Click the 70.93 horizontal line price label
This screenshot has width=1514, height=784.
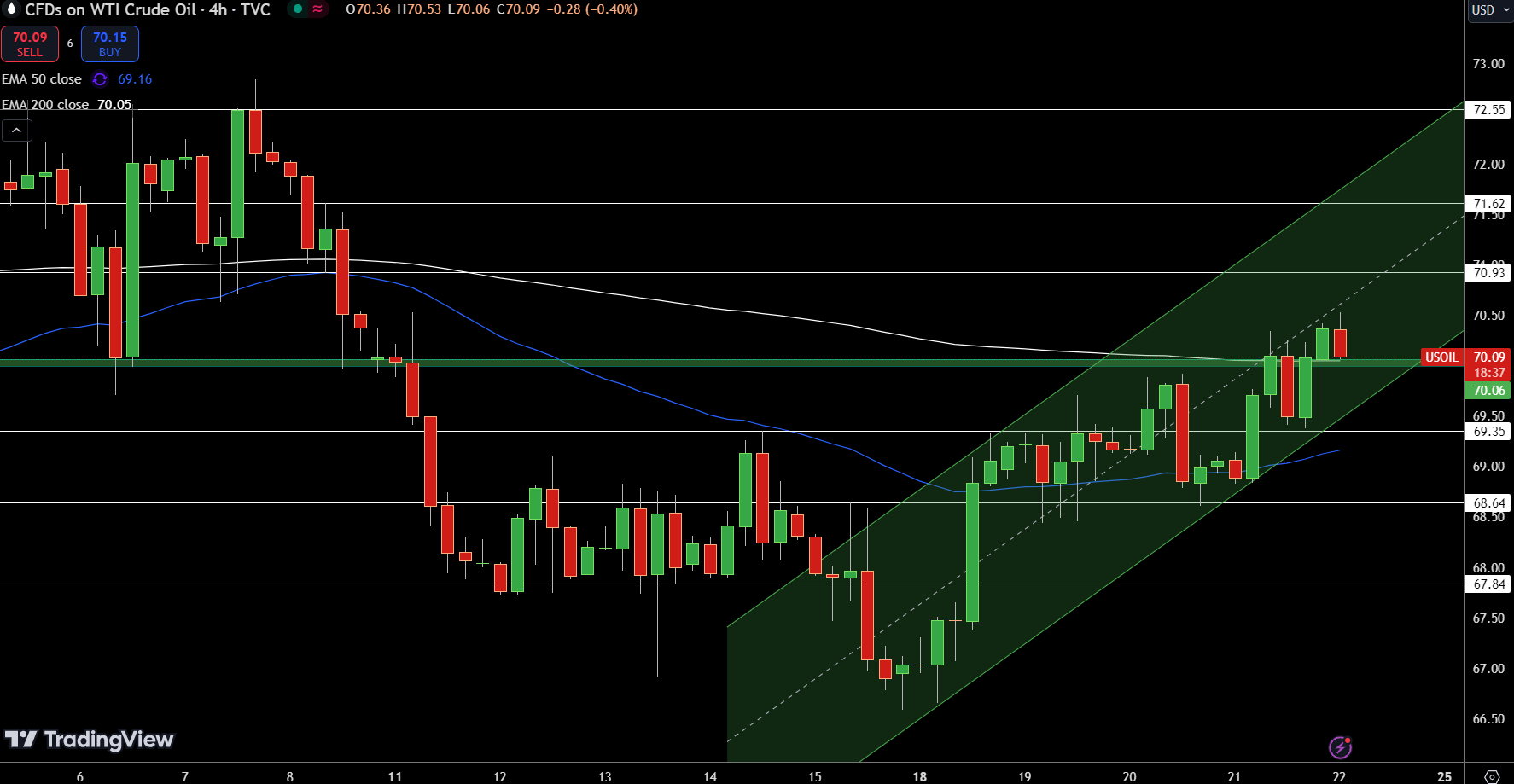point(1489,273)
